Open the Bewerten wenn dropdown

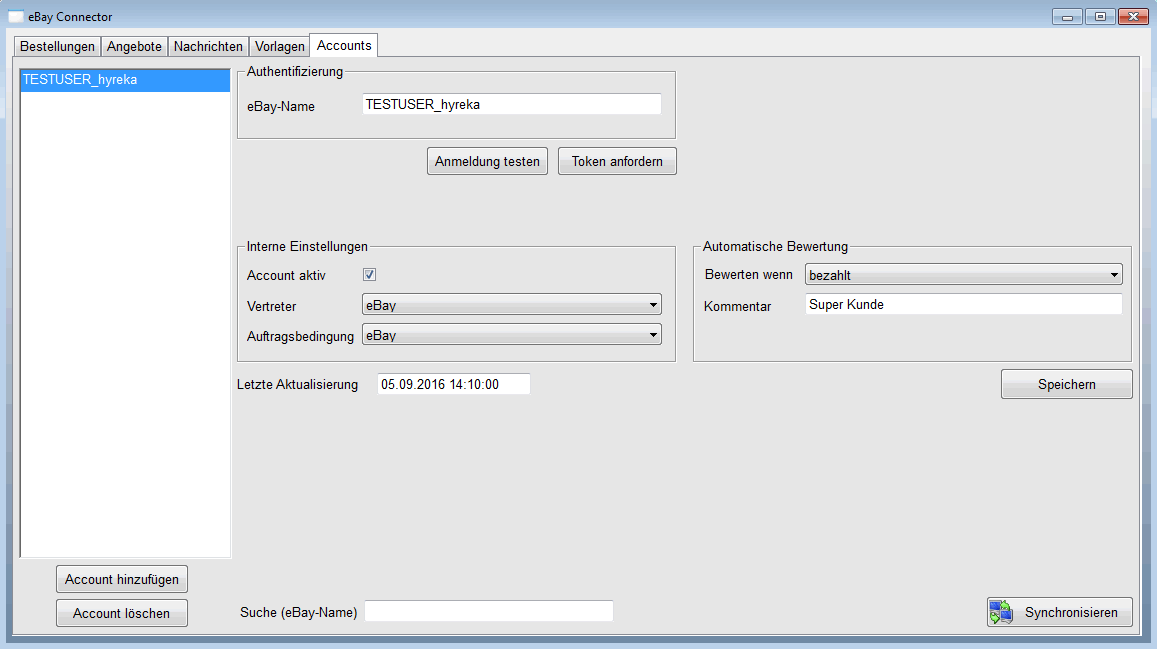(x=964, y=274)
